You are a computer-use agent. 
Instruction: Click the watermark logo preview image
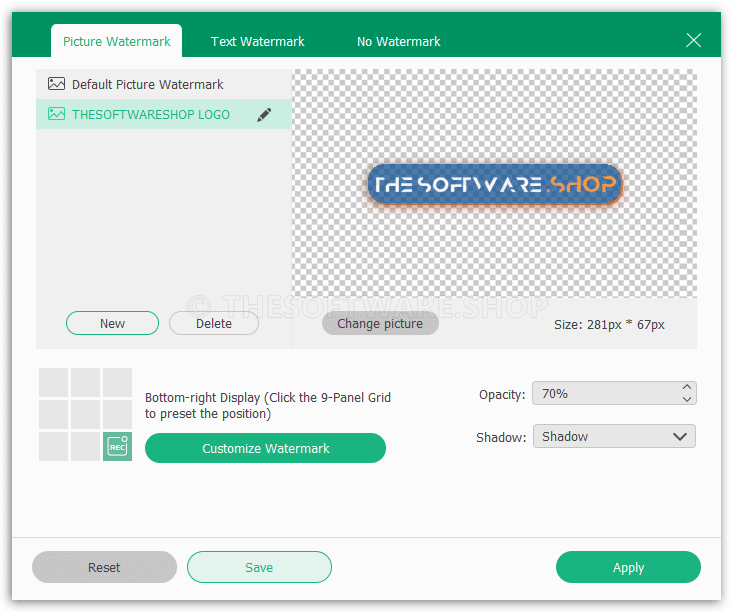(x=495, y=185)
